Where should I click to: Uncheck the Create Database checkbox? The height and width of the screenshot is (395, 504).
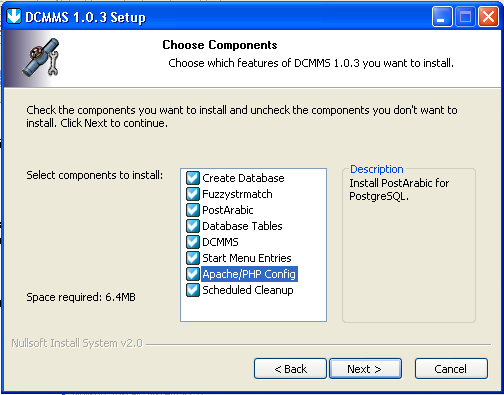[x=193, y=178]
